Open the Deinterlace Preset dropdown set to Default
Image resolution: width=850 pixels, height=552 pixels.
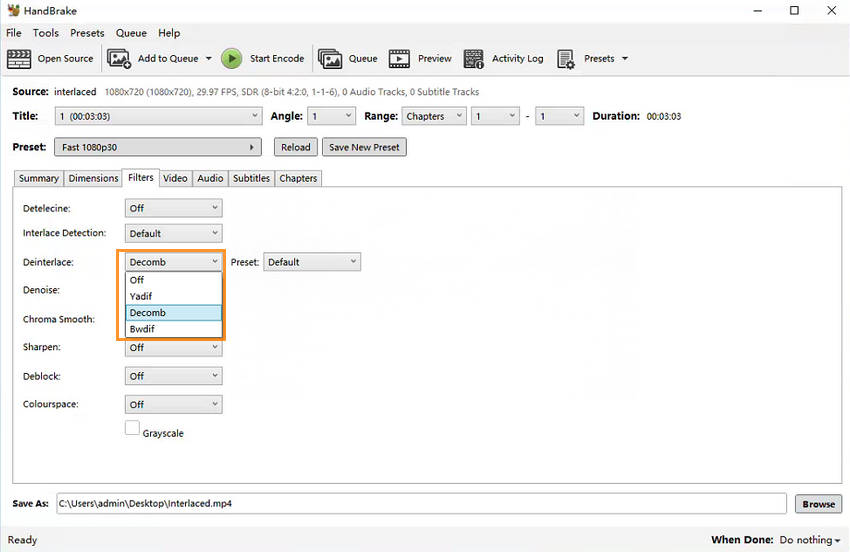click(312, 262)
